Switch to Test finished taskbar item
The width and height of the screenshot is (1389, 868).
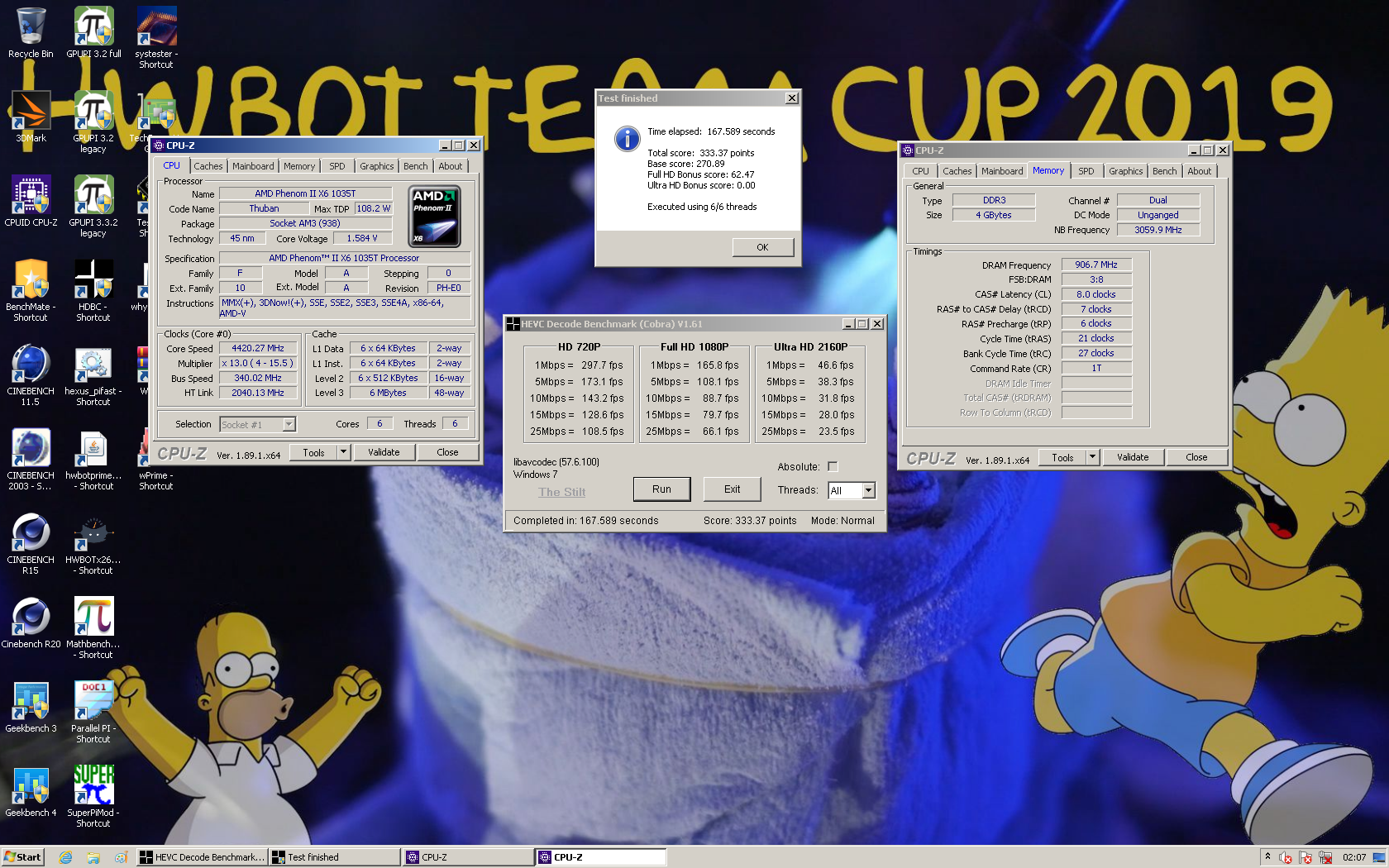(334, 857)
